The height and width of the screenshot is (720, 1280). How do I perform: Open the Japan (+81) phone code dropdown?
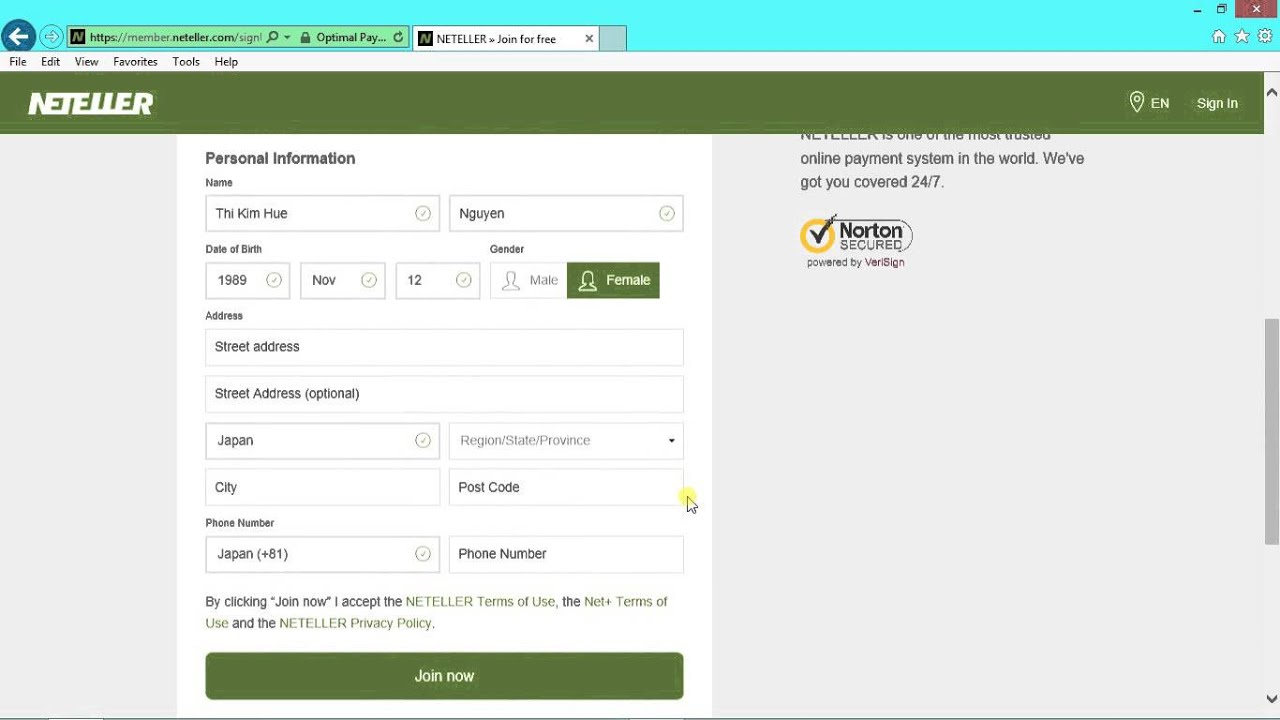tap(322, 554)
